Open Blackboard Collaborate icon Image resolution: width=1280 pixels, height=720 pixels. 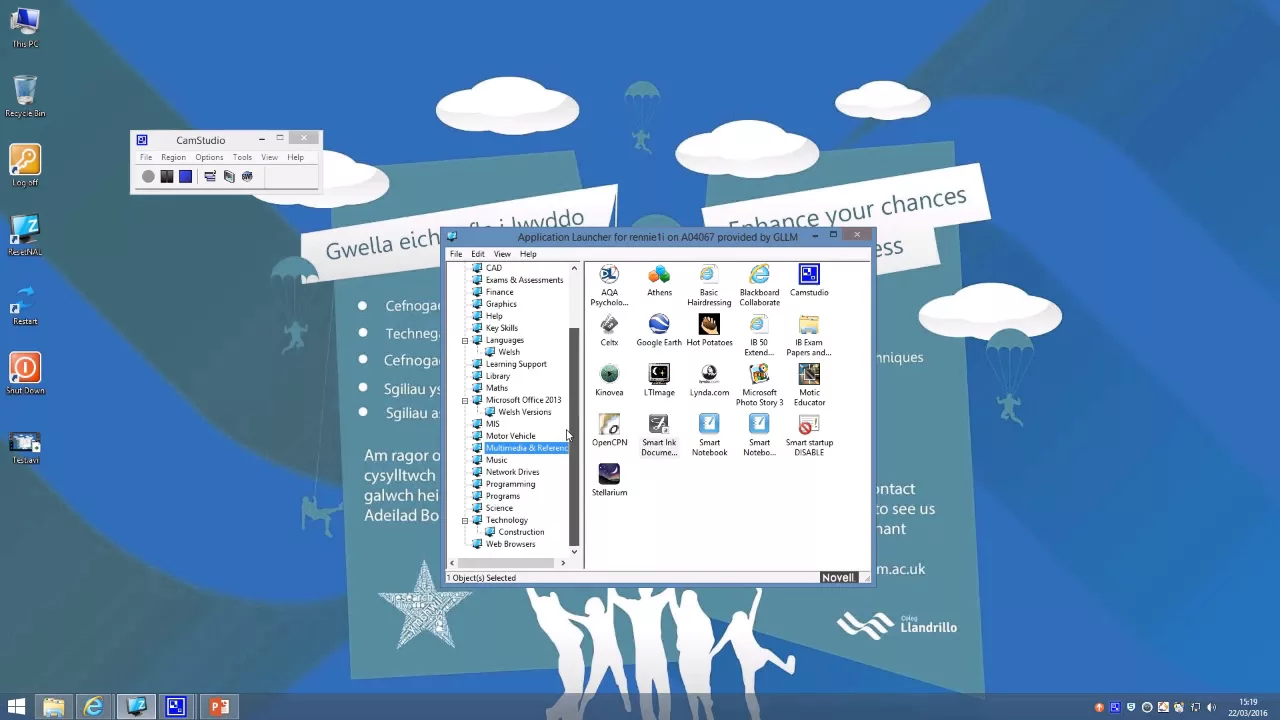coord(759,285)
